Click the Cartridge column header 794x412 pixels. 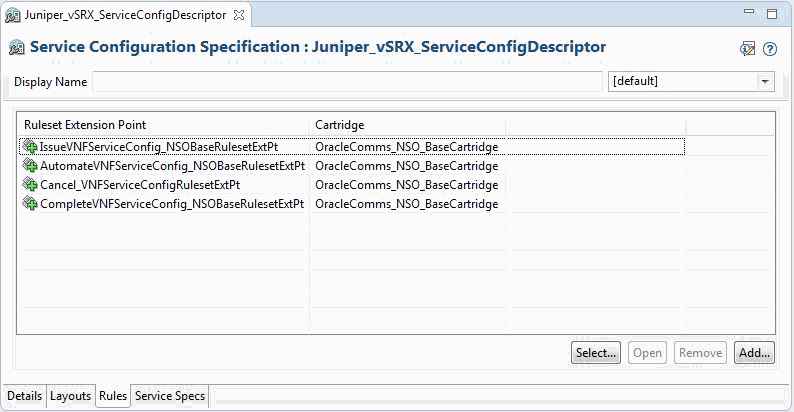tap(407, 125)
